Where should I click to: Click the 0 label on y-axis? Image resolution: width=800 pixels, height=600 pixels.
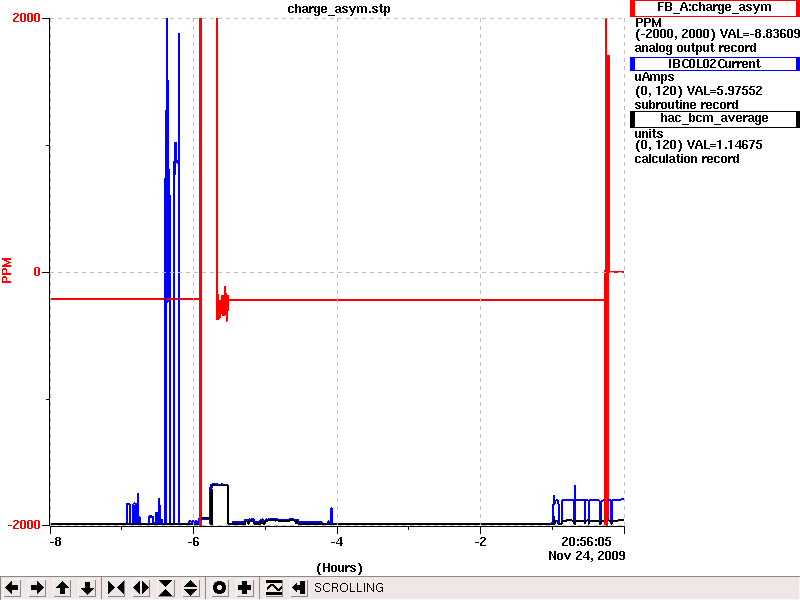point(37,272)
